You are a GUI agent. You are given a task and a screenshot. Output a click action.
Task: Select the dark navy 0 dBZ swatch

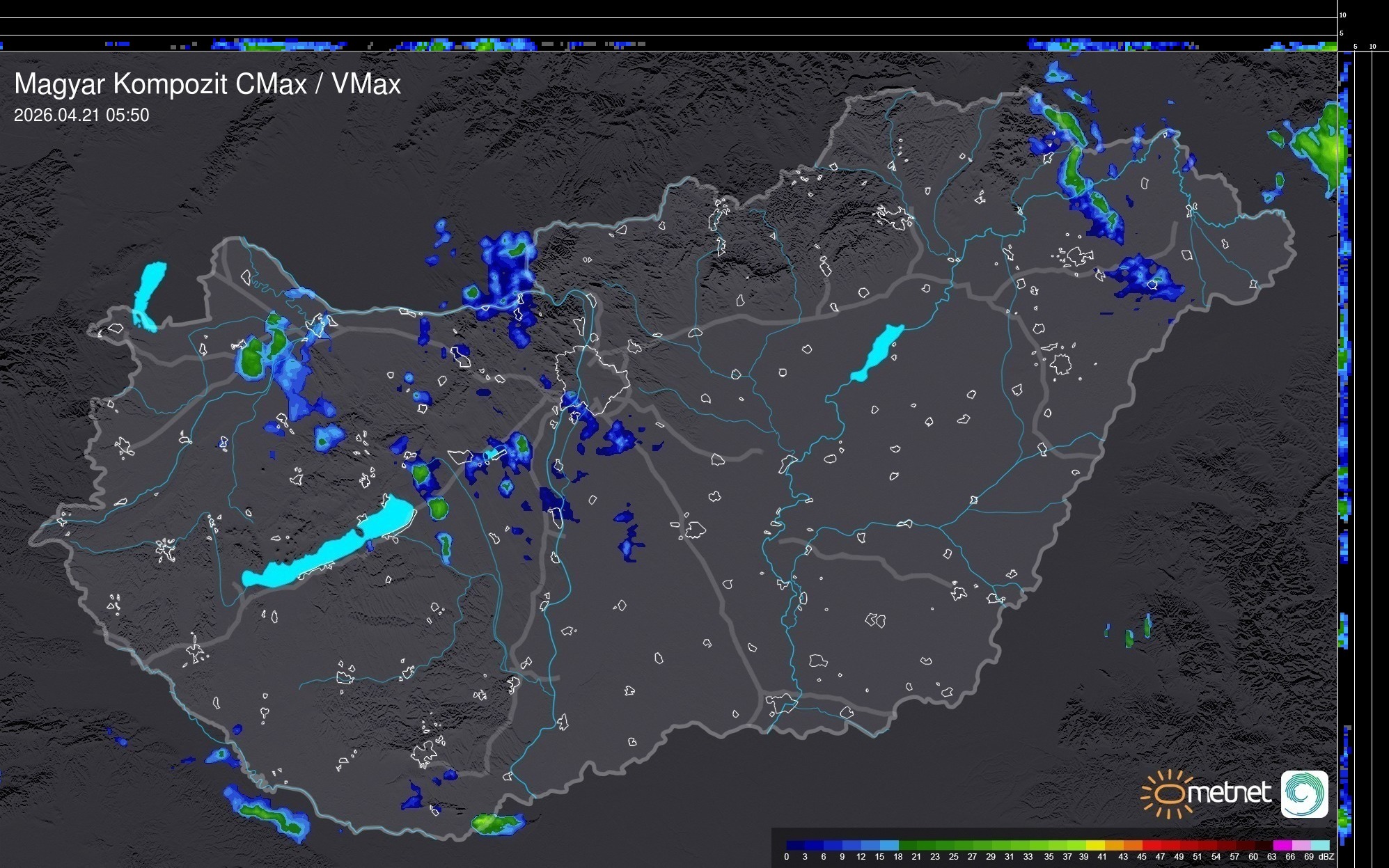click(x=796, y=845)
